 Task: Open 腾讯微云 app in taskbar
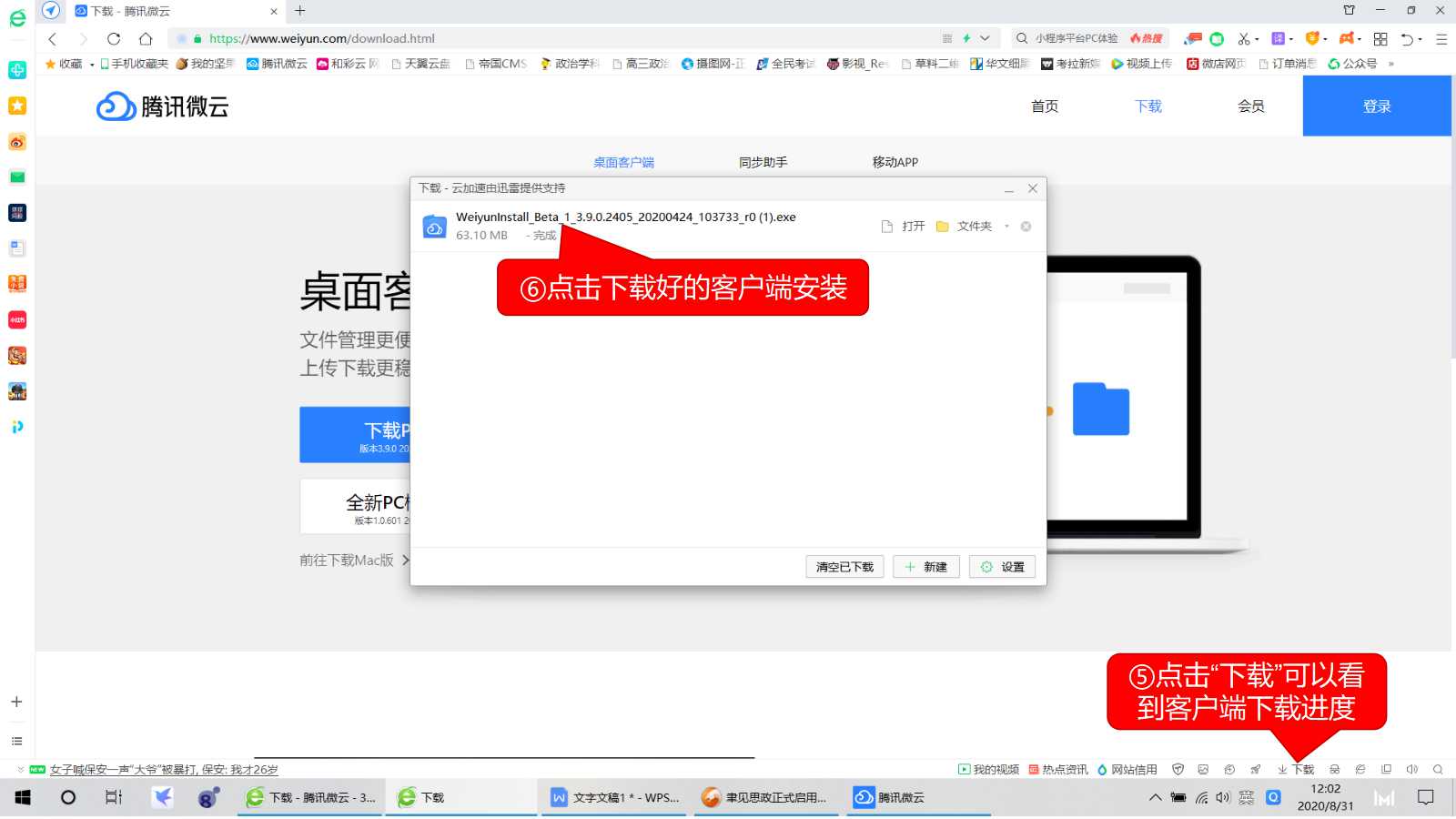coord(917,798)
